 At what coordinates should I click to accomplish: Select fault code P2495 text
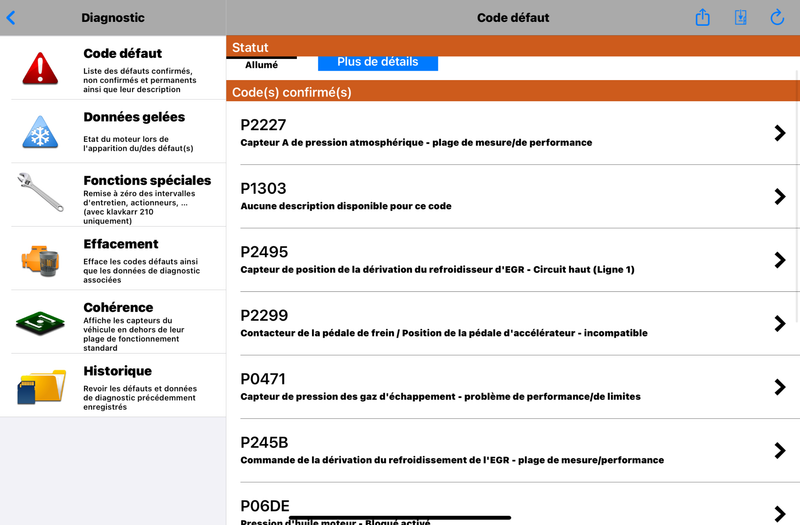click(264, 252)
